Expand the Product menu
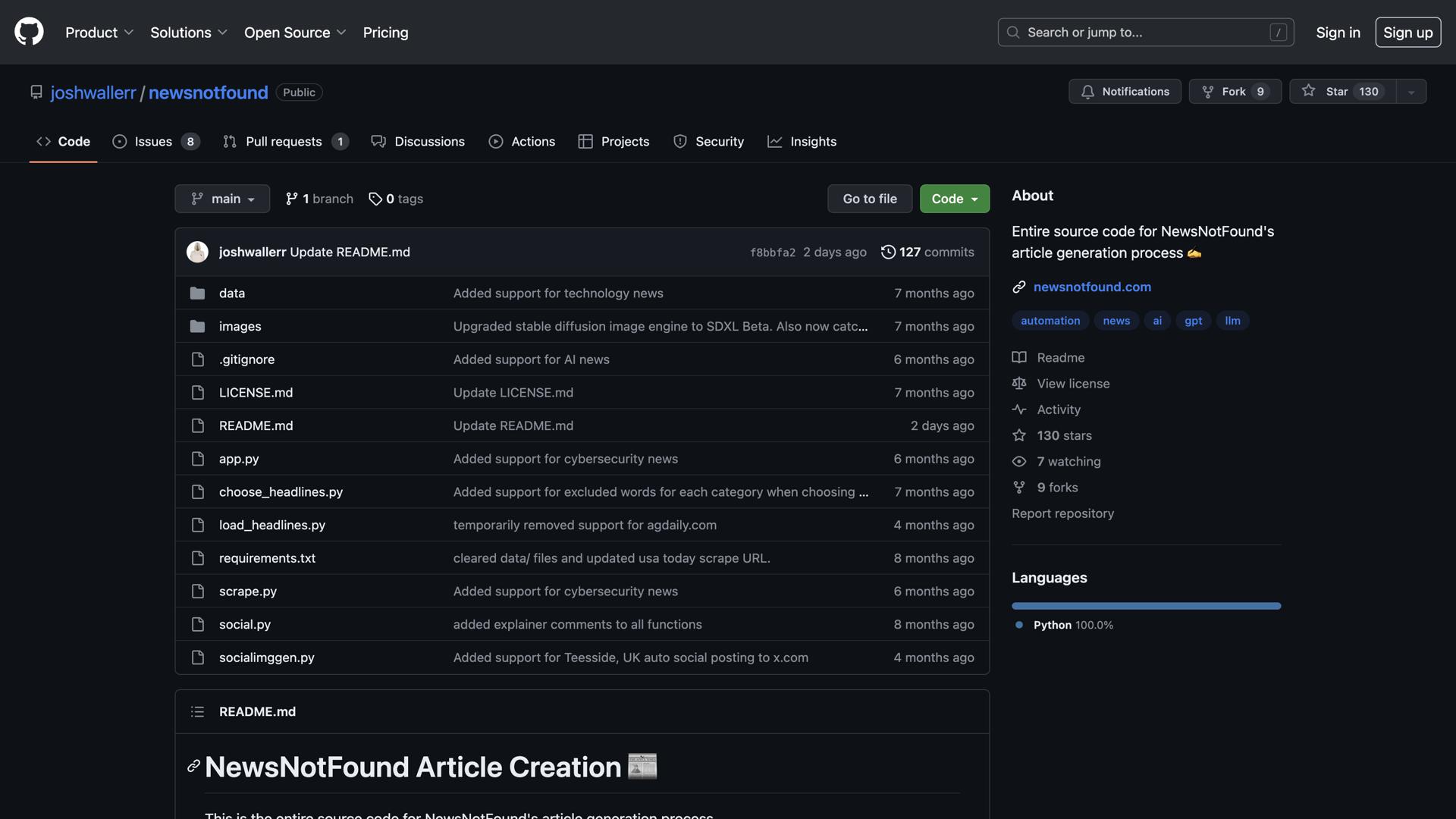This screenshot has width=1456, height=819. click(x=99, y=33)
